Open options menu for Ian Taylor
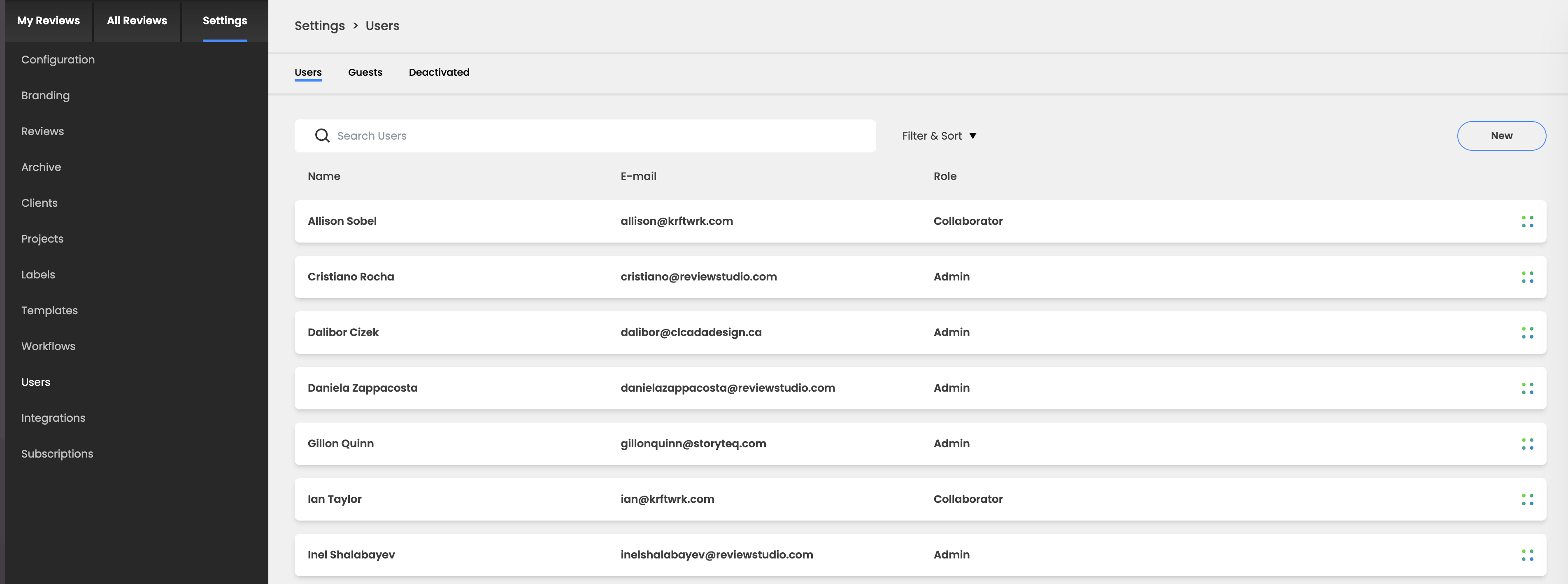Viewport: 1568px width, 584px height. [1527, 499]
